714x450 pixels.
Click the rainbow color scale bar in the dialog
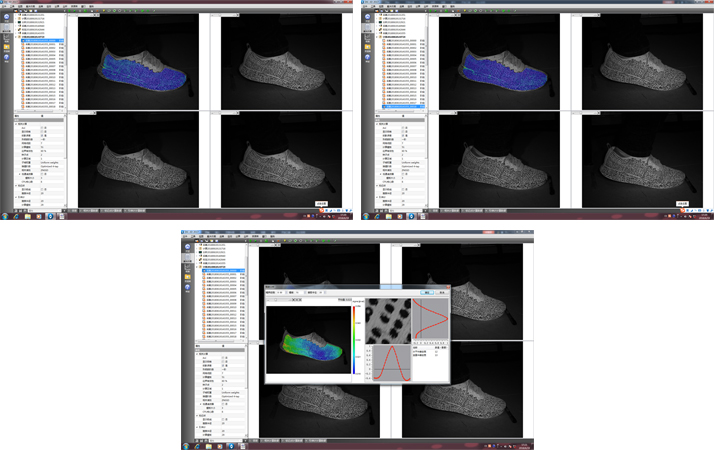point(352,340)
